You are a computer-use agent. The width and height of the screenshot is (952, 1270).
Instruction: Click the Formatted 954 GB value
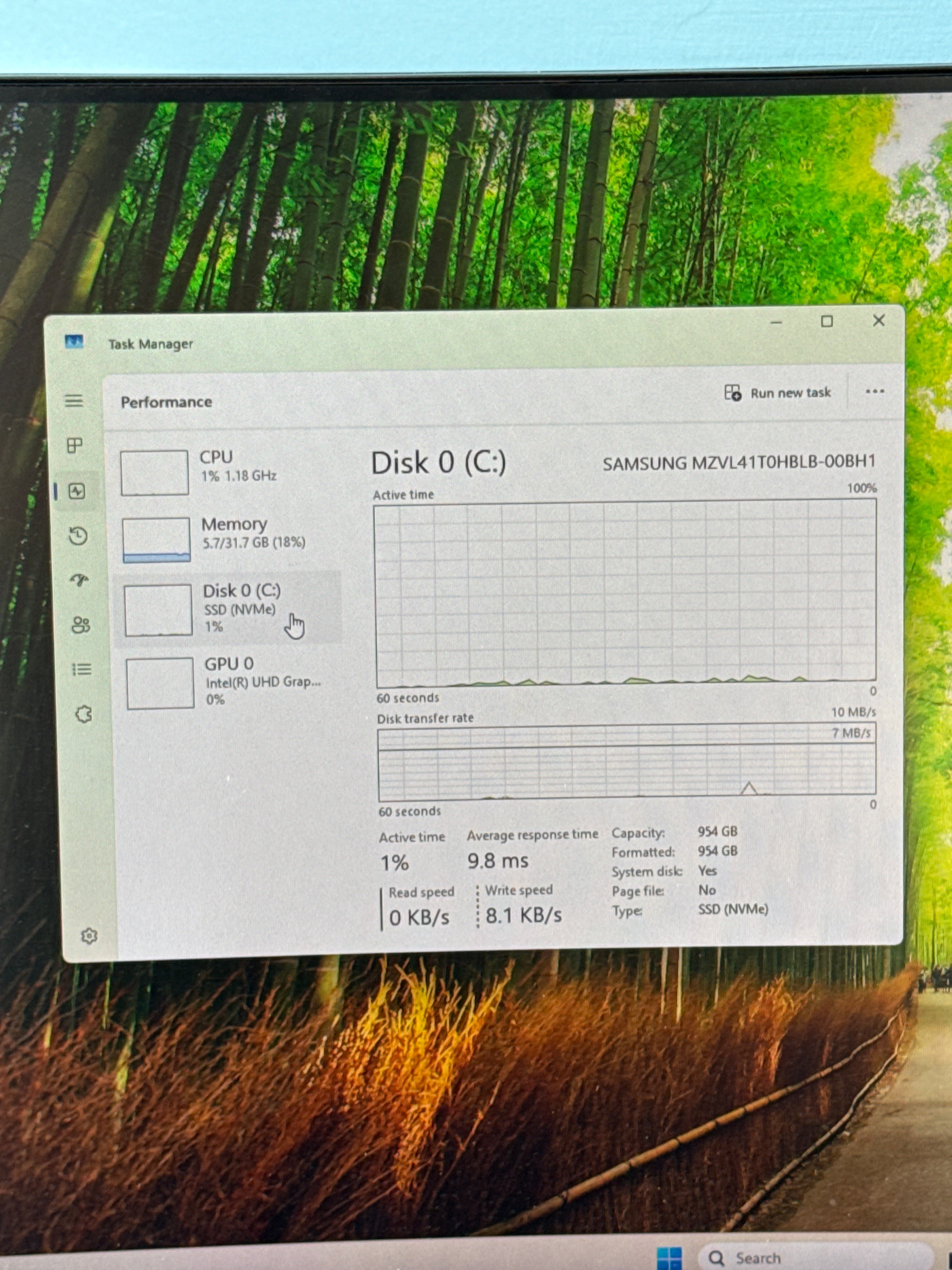pos(717,851)
